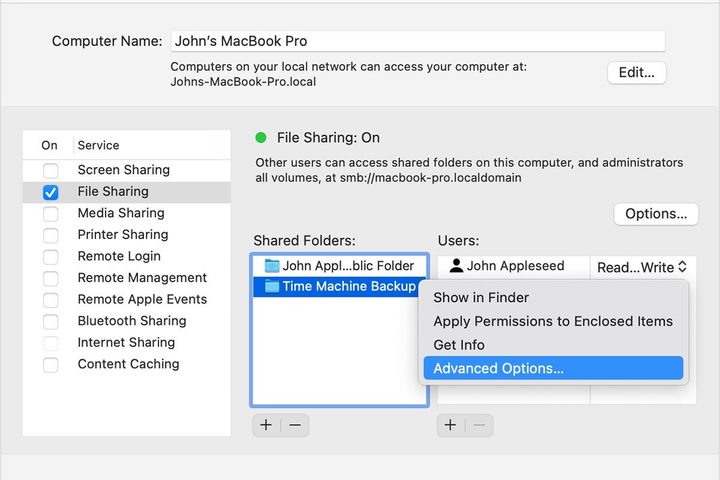Toggle the Bluetooth Sharing checkbox
The width and height of the screenshot is (720, 480).
[51, 322]
